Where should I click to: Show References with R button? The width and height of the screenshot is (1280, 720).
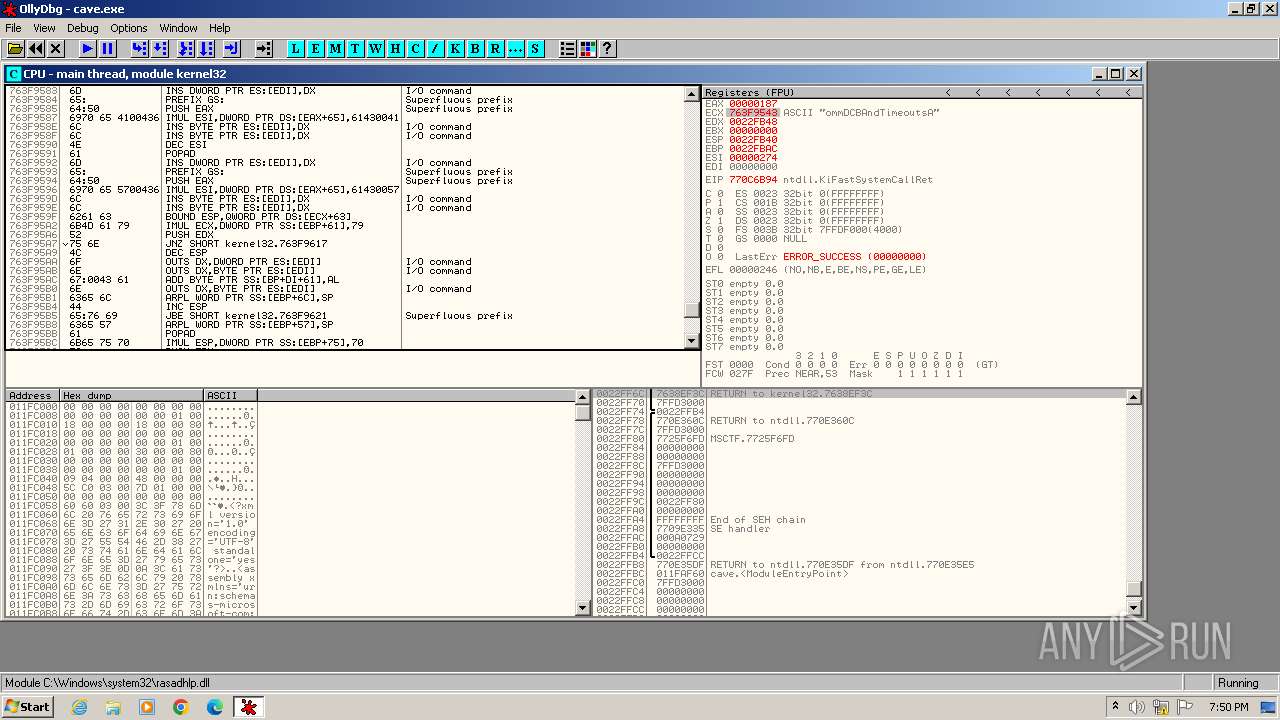[x=496, y=48]
